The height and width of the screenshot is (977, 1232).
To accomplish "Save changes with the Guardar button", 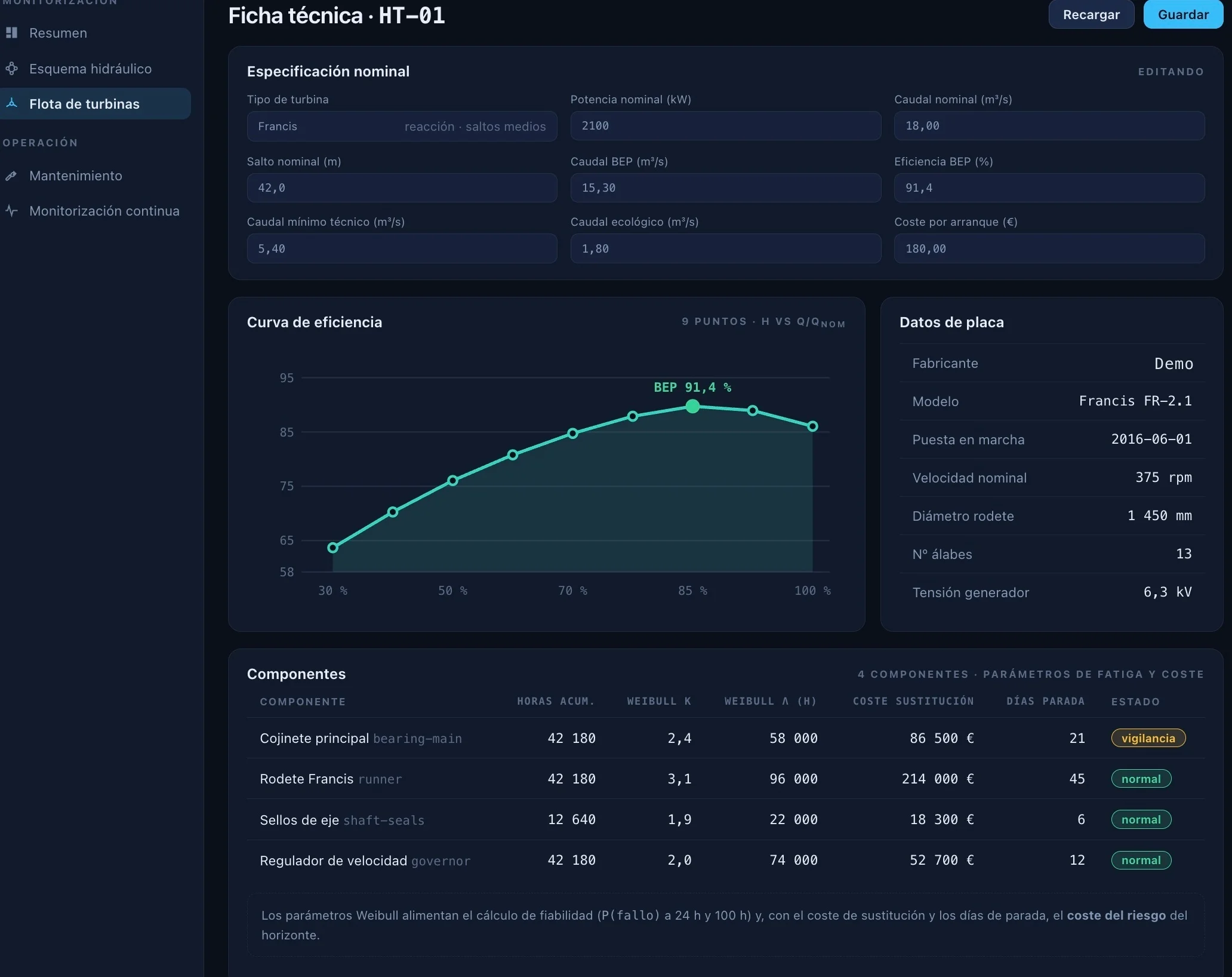I will pos(1183,14).
